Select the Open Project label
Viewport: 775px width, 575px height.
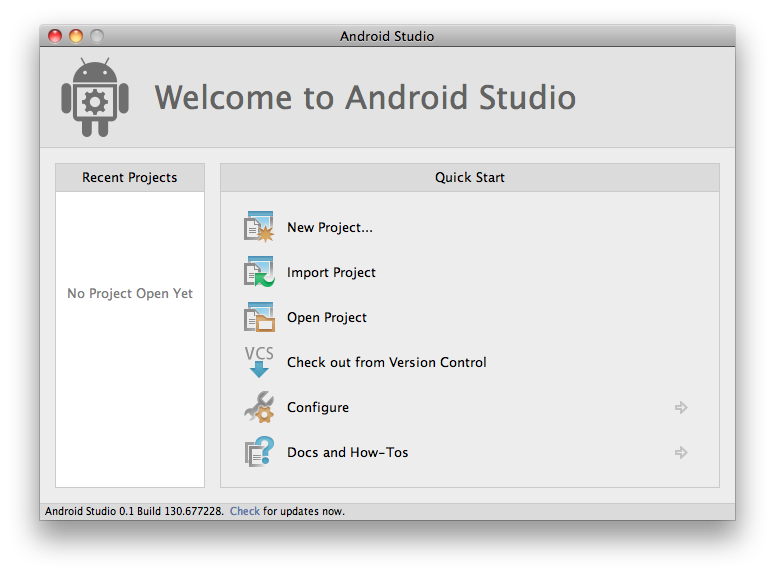(327, 317)
